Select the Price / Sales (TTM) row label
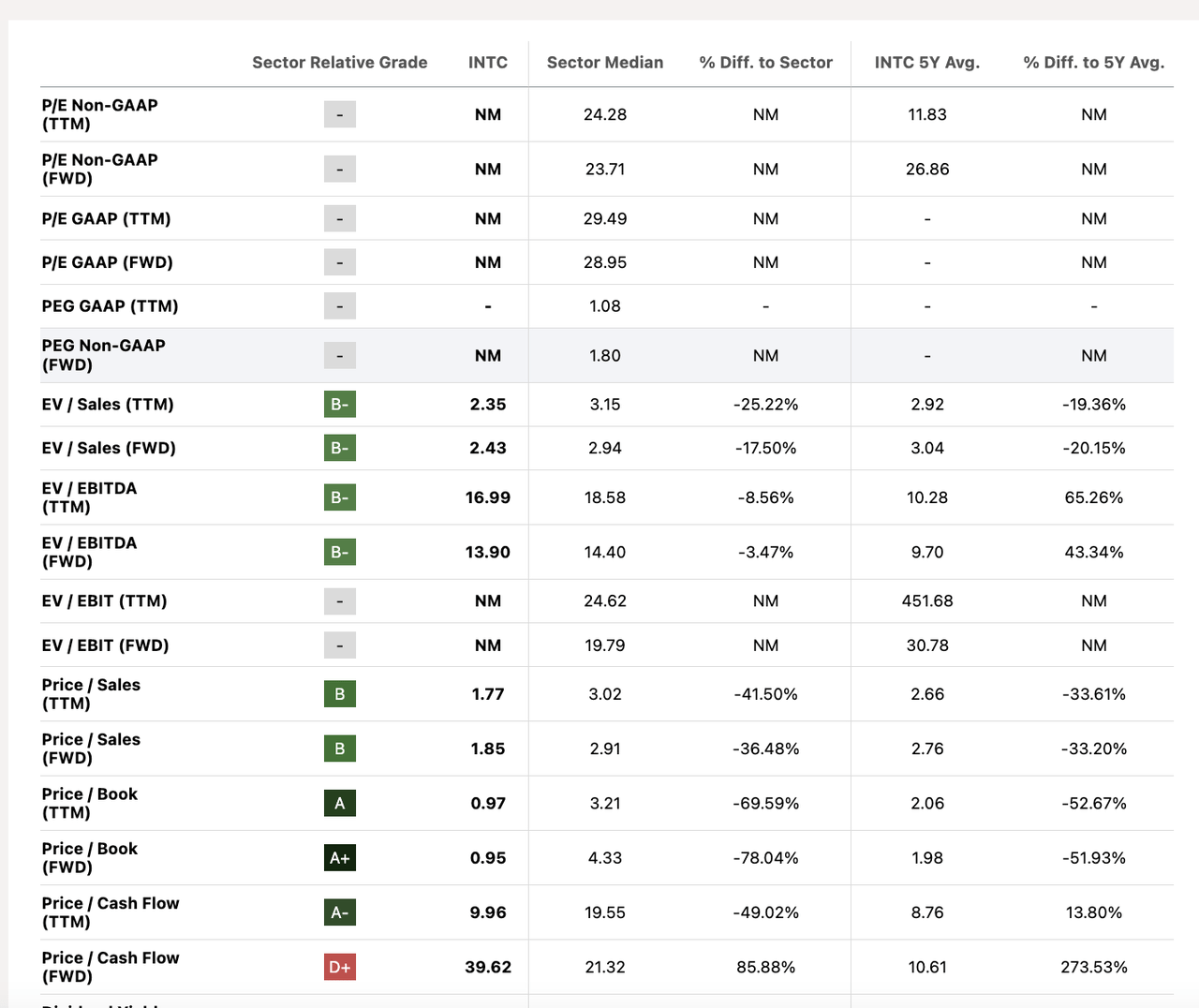This screenshot has width=1199, height=1008. pos(91,694)
